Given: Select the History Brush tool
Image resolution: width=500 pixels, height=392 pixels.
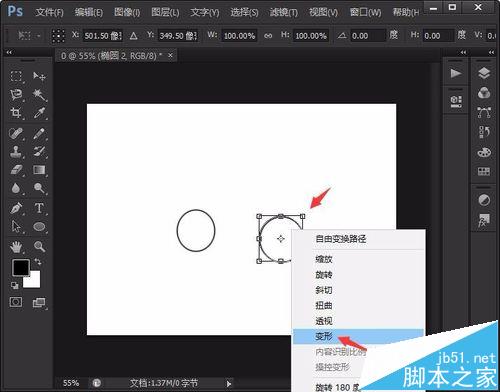Looking at the screenshot, I should (x=39, y=152).
